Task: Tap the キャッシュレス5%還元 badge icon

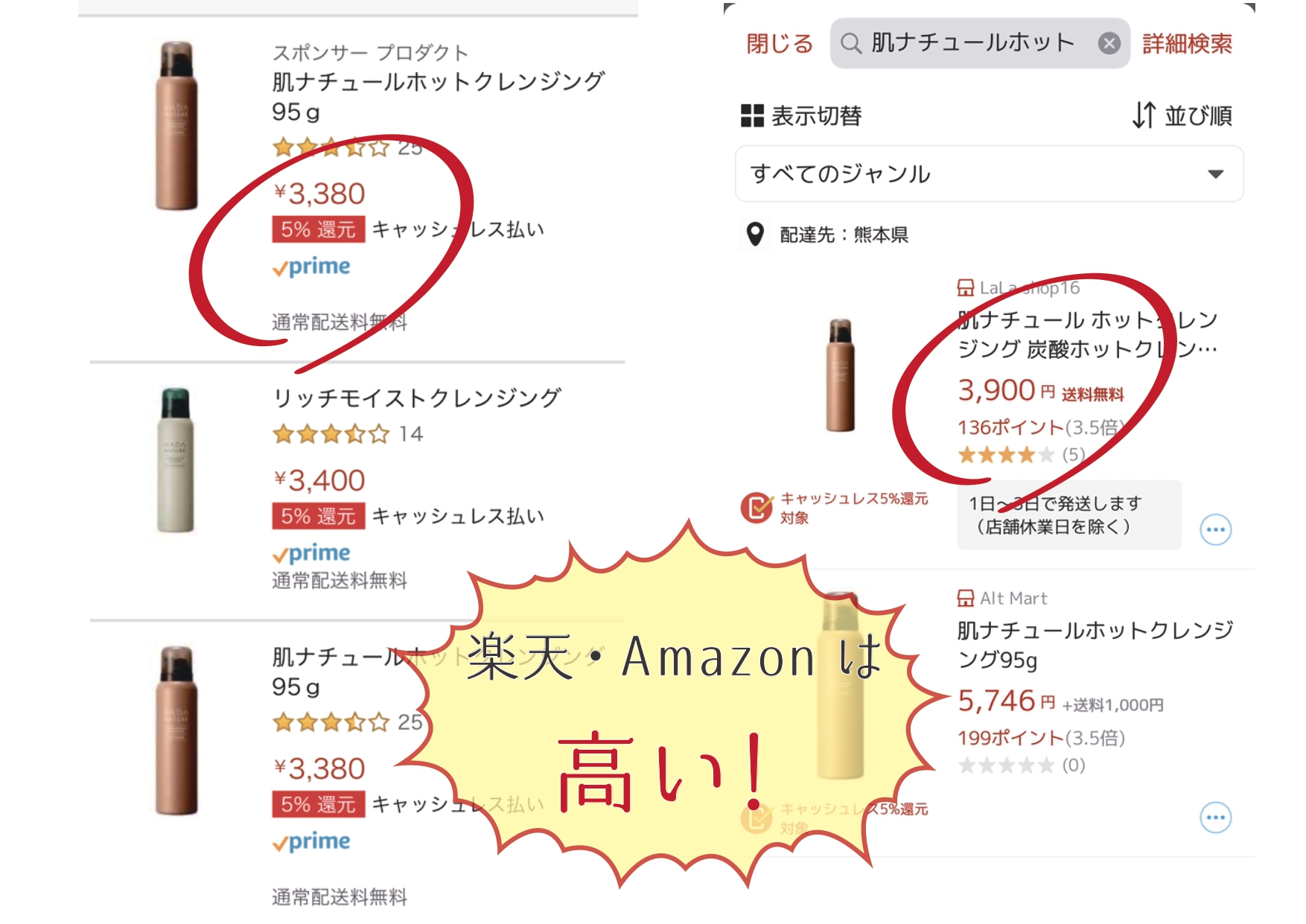Action: point(756,508)
